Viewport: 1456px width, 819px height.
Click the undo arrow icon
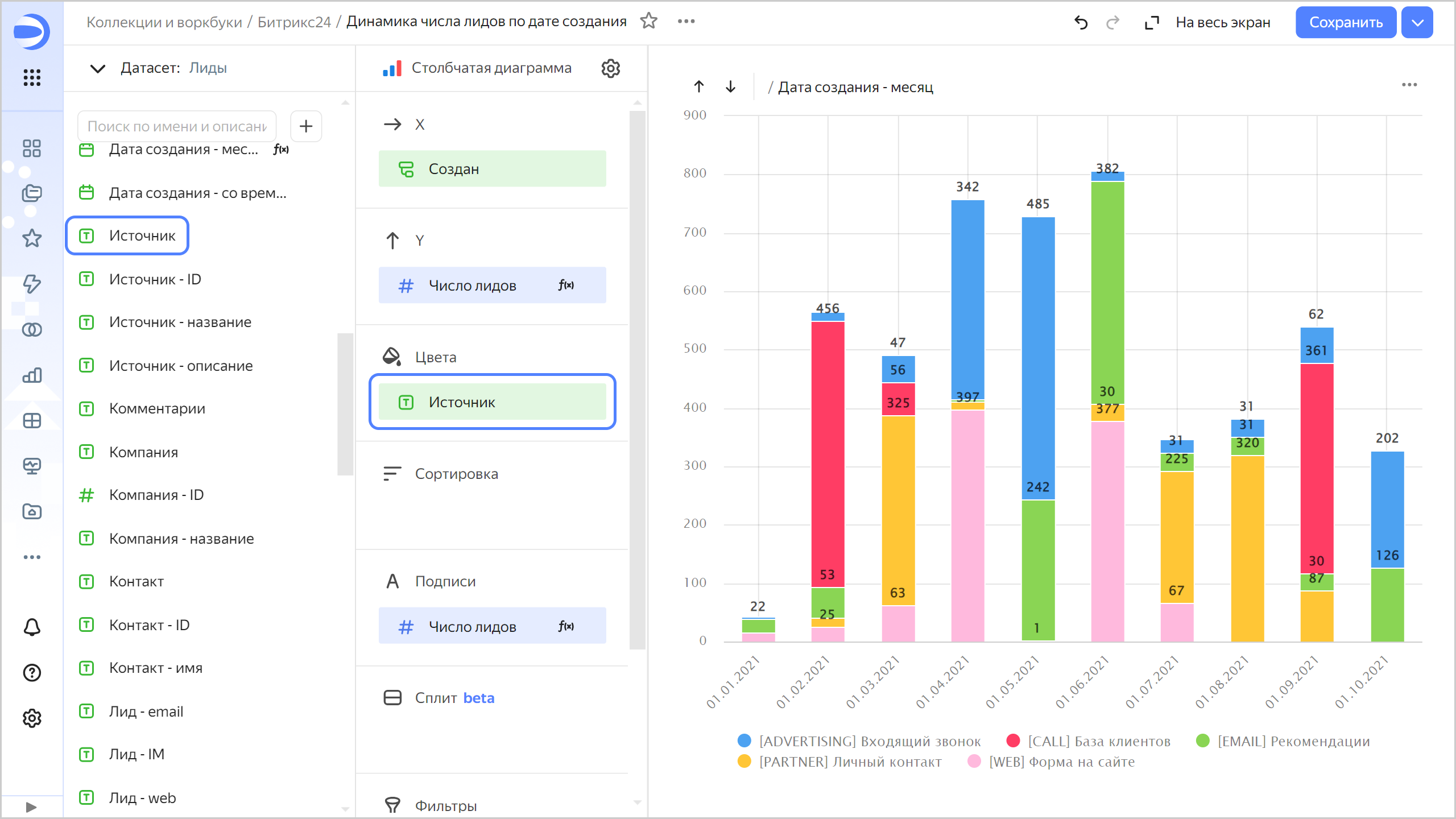pyautogui.click(x=1081, y=23)
